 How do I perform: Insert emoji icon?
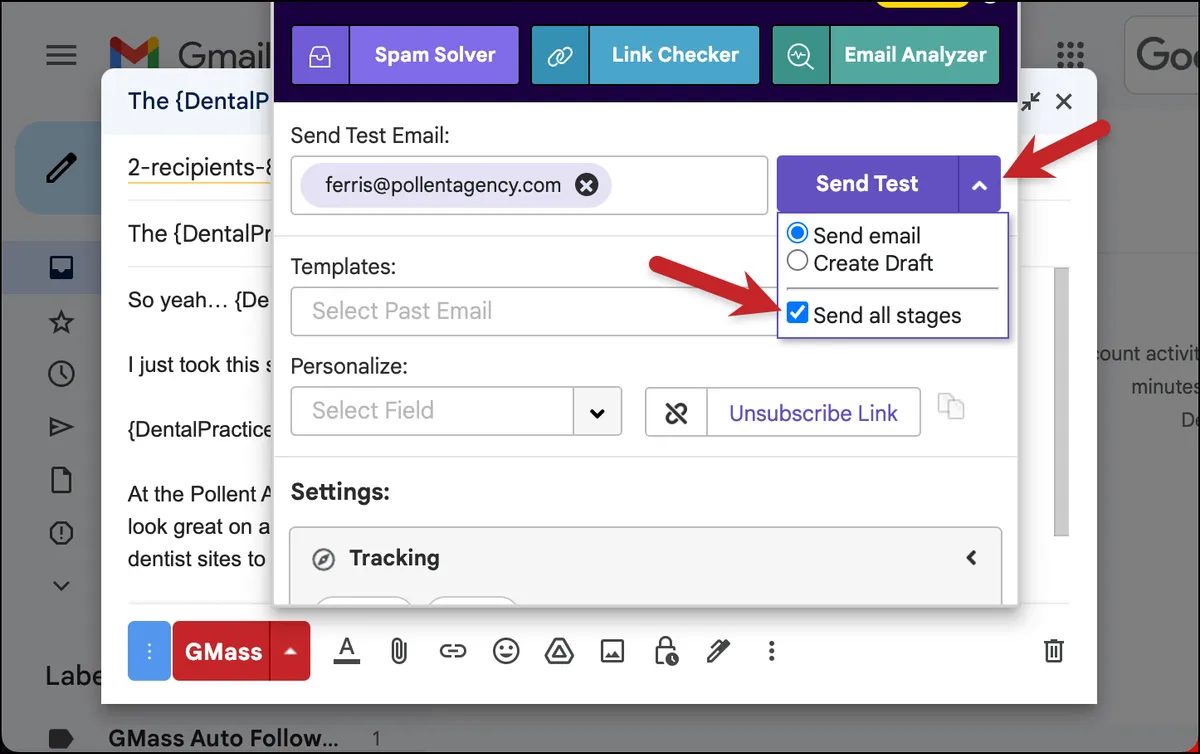pos(506,651)
